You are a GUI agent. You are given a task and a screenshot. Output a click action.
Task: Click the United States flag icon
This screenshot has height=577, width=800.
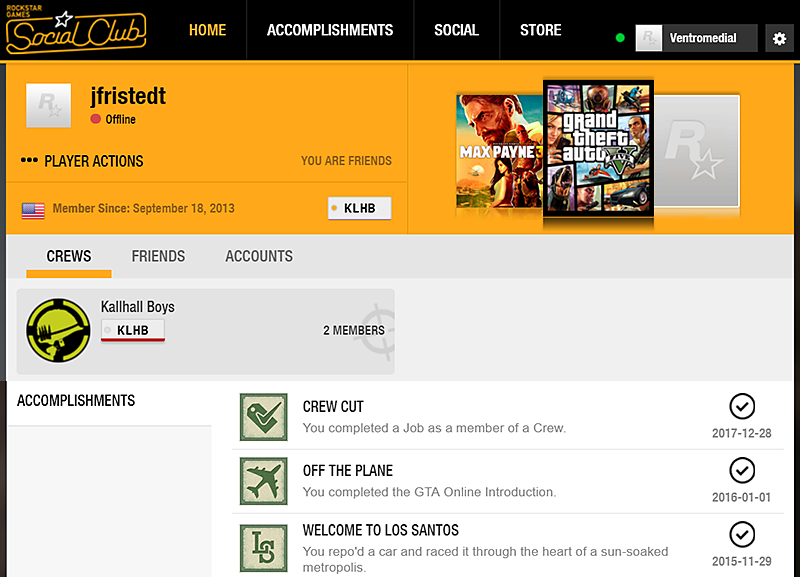(x=33, y=210)
